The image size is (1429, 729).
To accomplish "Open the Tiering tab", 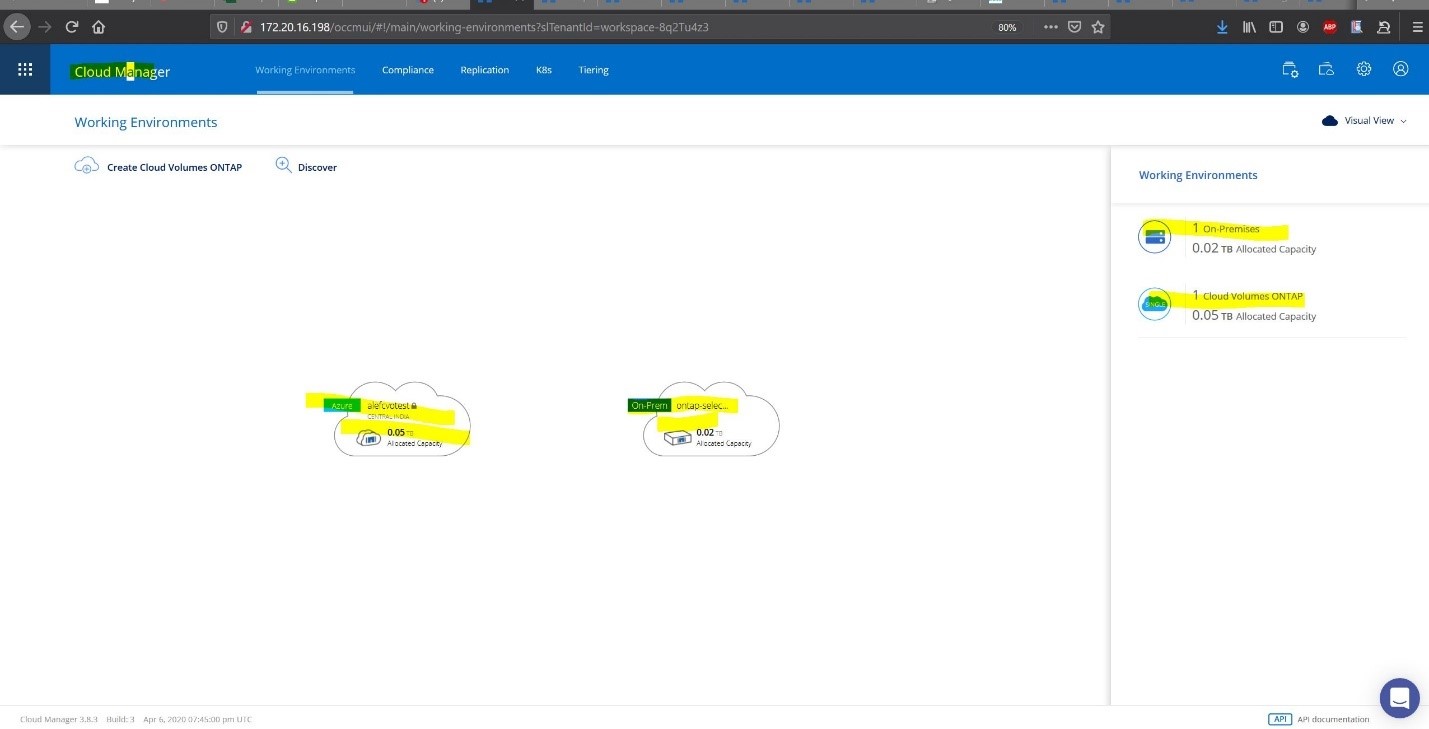I will pyautogui.click(x=594, y=70).
